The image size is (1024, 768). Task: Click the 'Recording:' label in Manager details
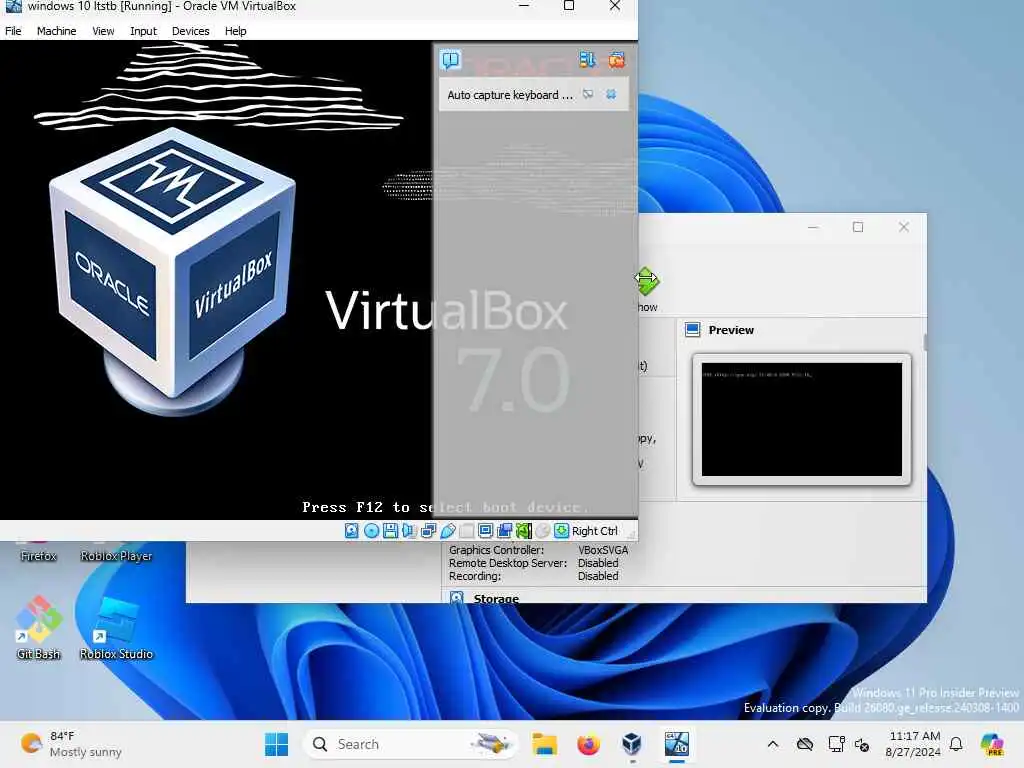(x=475, y=576)
